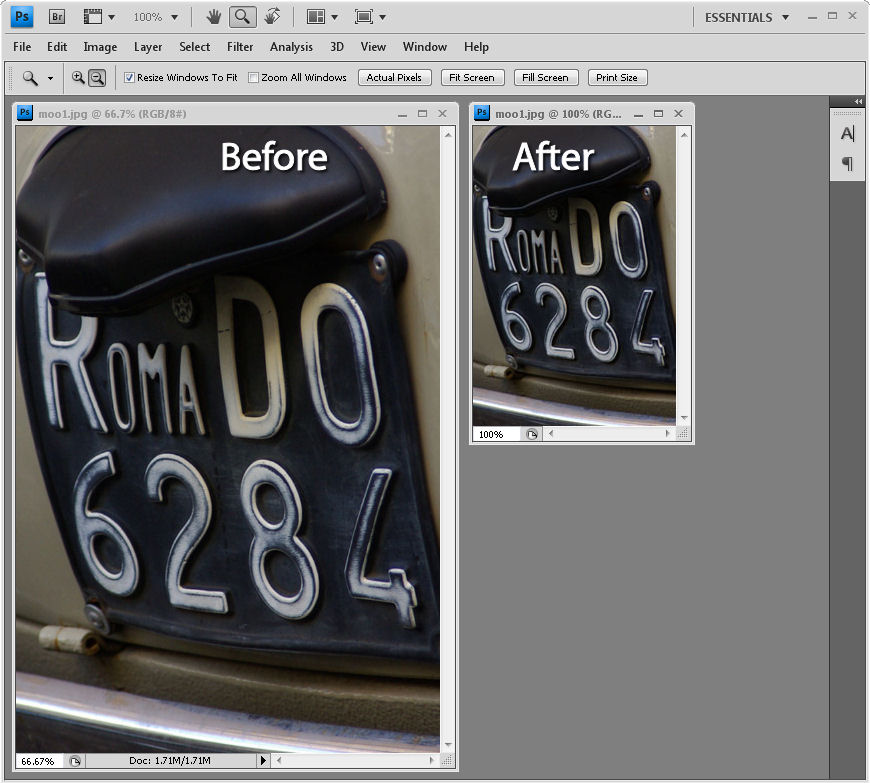
Task: Select the Rotate View tool
Action: 272,17
